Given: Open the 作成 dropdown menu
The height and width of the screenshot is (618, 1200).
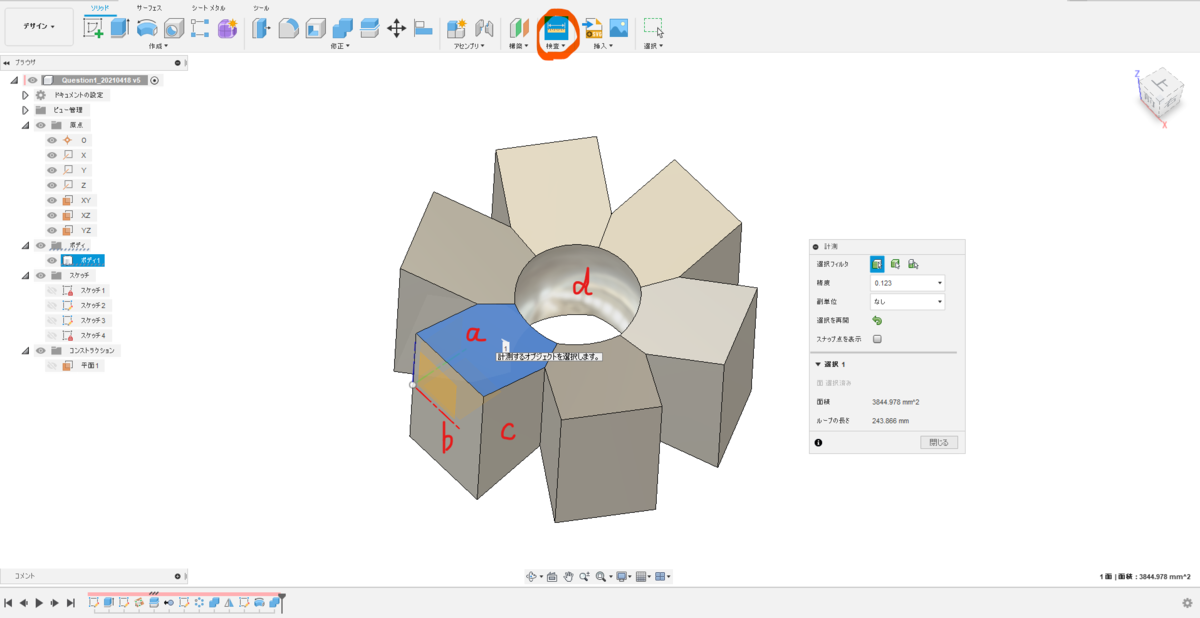Looking at the screenshot, I should (158, 46).
